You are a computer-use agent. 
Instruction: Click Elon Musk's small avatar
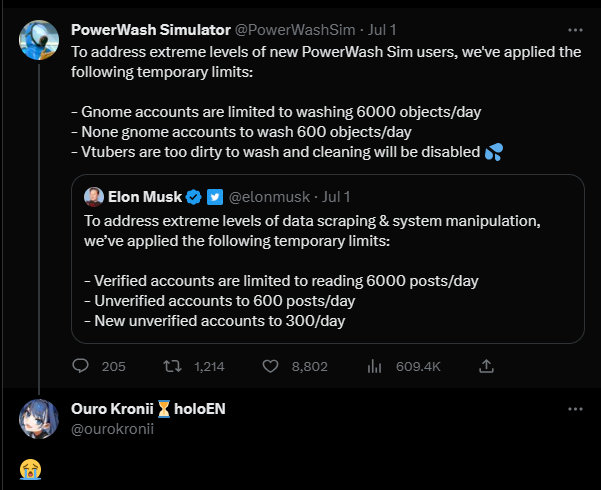coord(94,197)
